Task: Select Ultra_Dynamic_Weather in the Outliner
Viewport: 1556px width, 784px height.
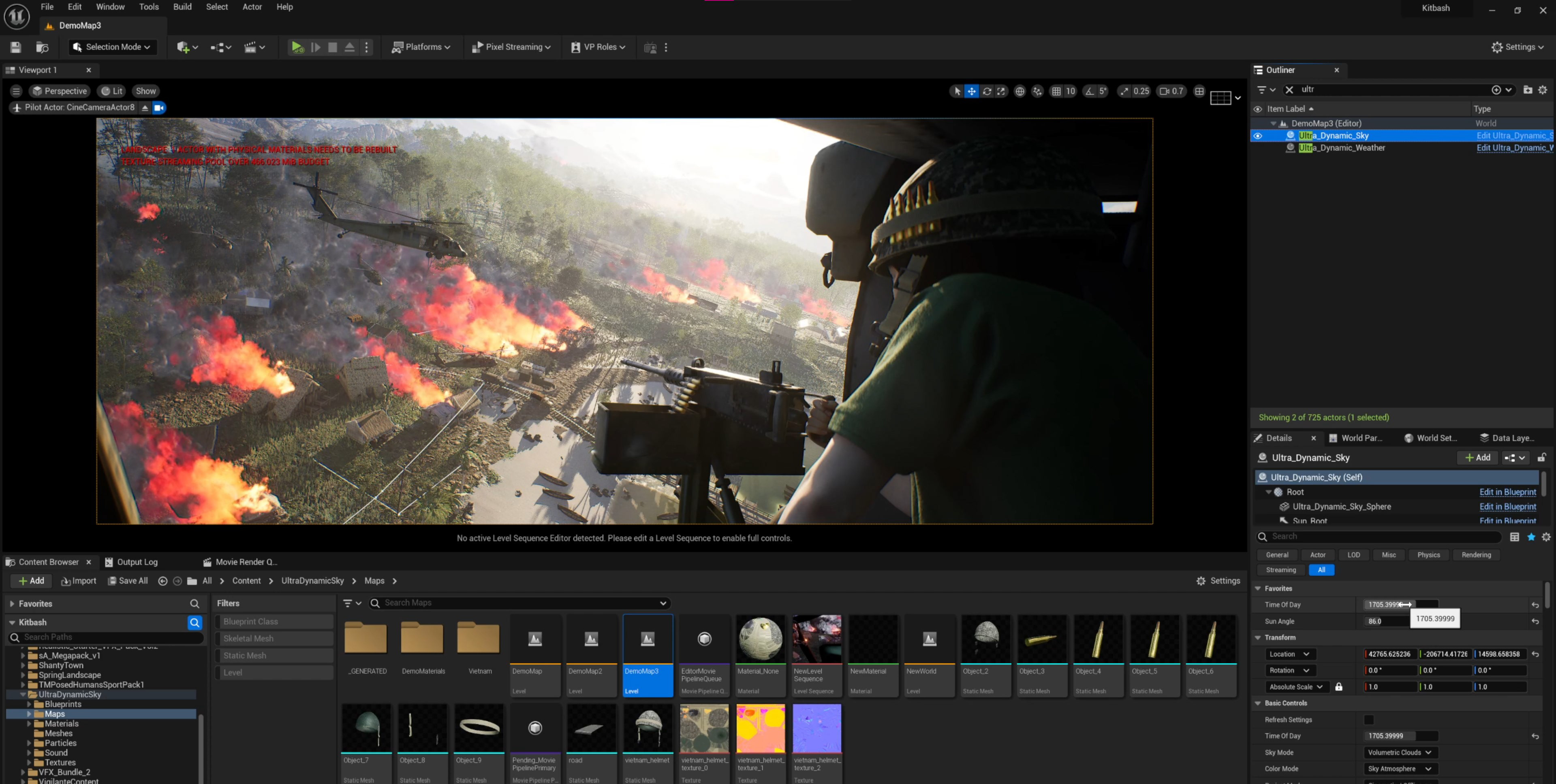Action: point(1342,148)
